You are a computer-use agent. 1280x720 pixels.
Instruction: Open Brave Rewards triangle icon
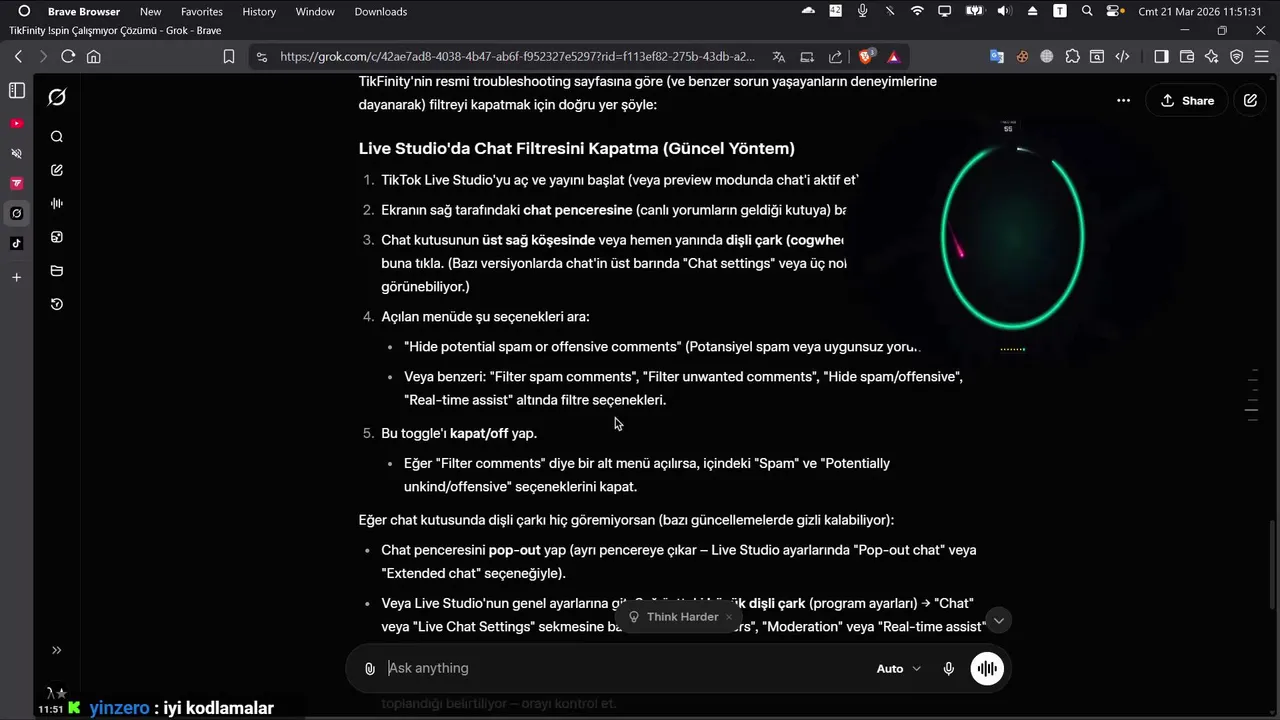tap(893, 57)
